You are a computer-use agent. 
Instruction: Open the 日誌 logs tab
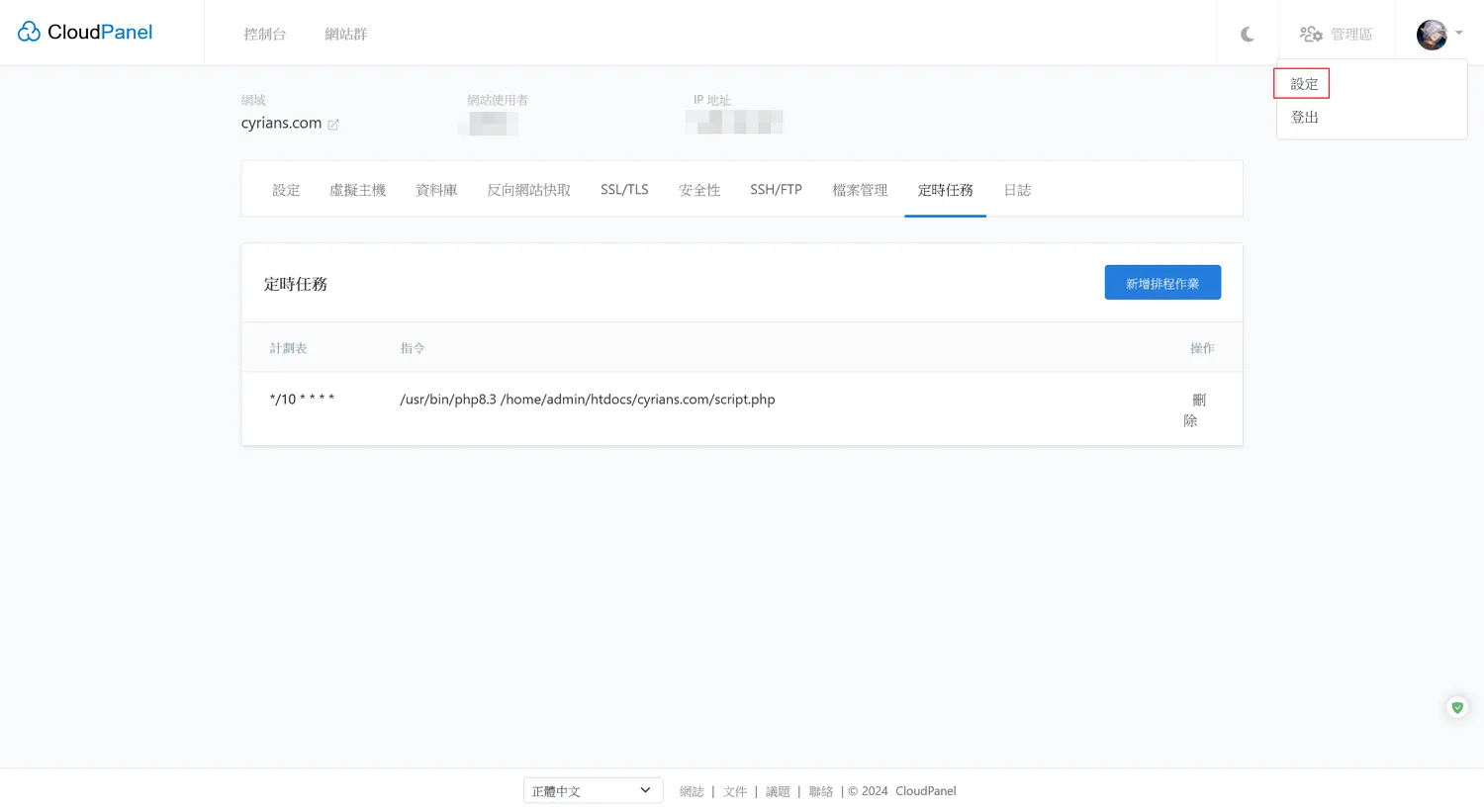[x=1017, y=190]
